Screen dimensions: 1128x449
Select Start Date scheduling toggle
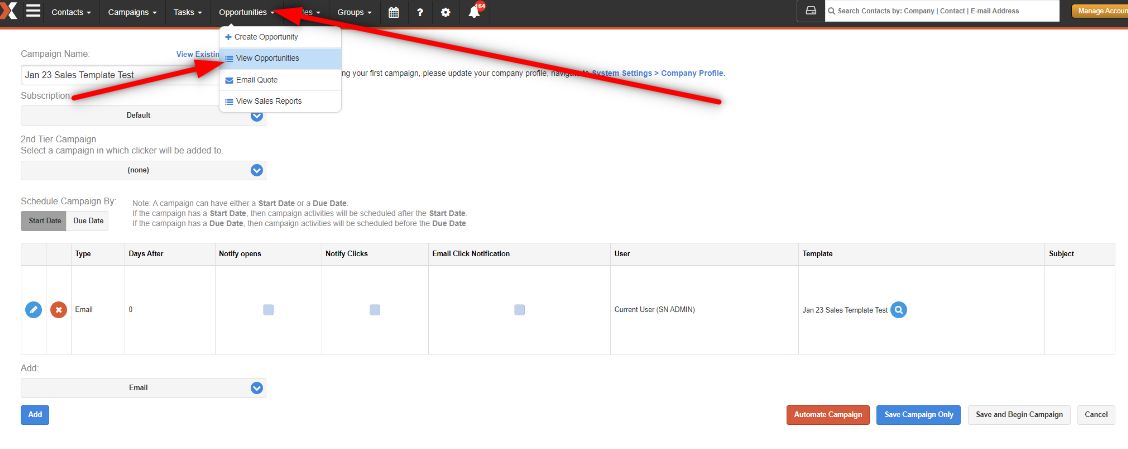tap(44, 221)
